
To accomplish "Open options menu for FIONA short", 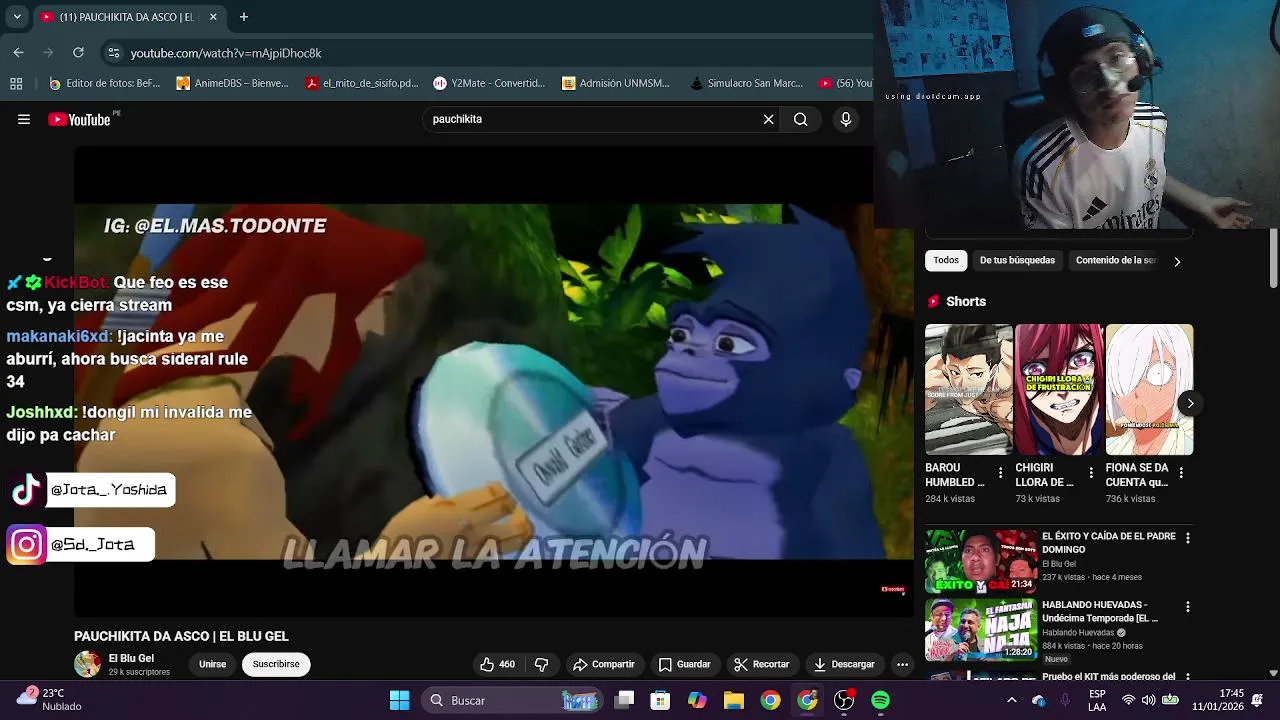I will (x=1181, y=473).
